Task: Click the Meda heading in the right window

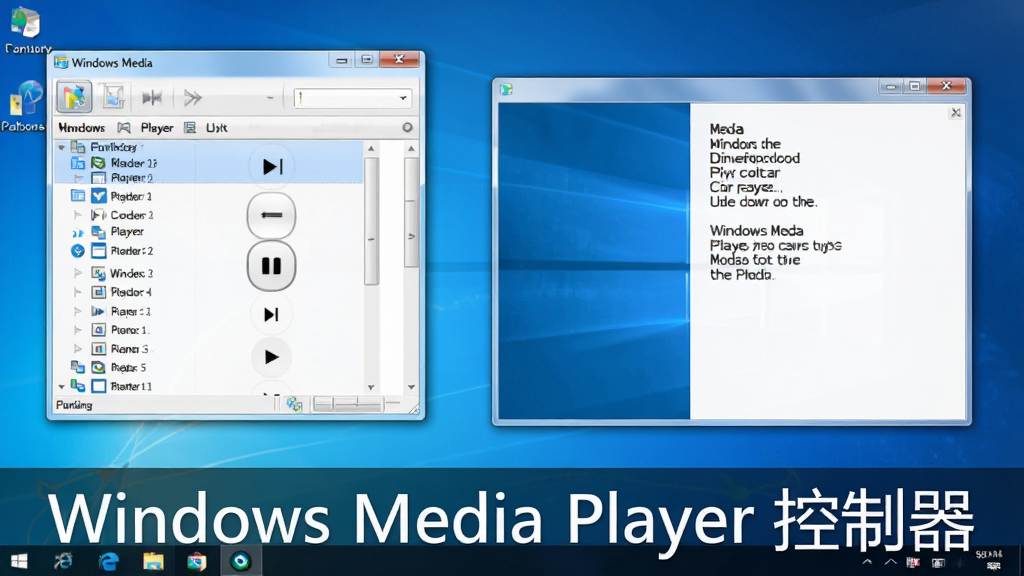Action: 727,129
